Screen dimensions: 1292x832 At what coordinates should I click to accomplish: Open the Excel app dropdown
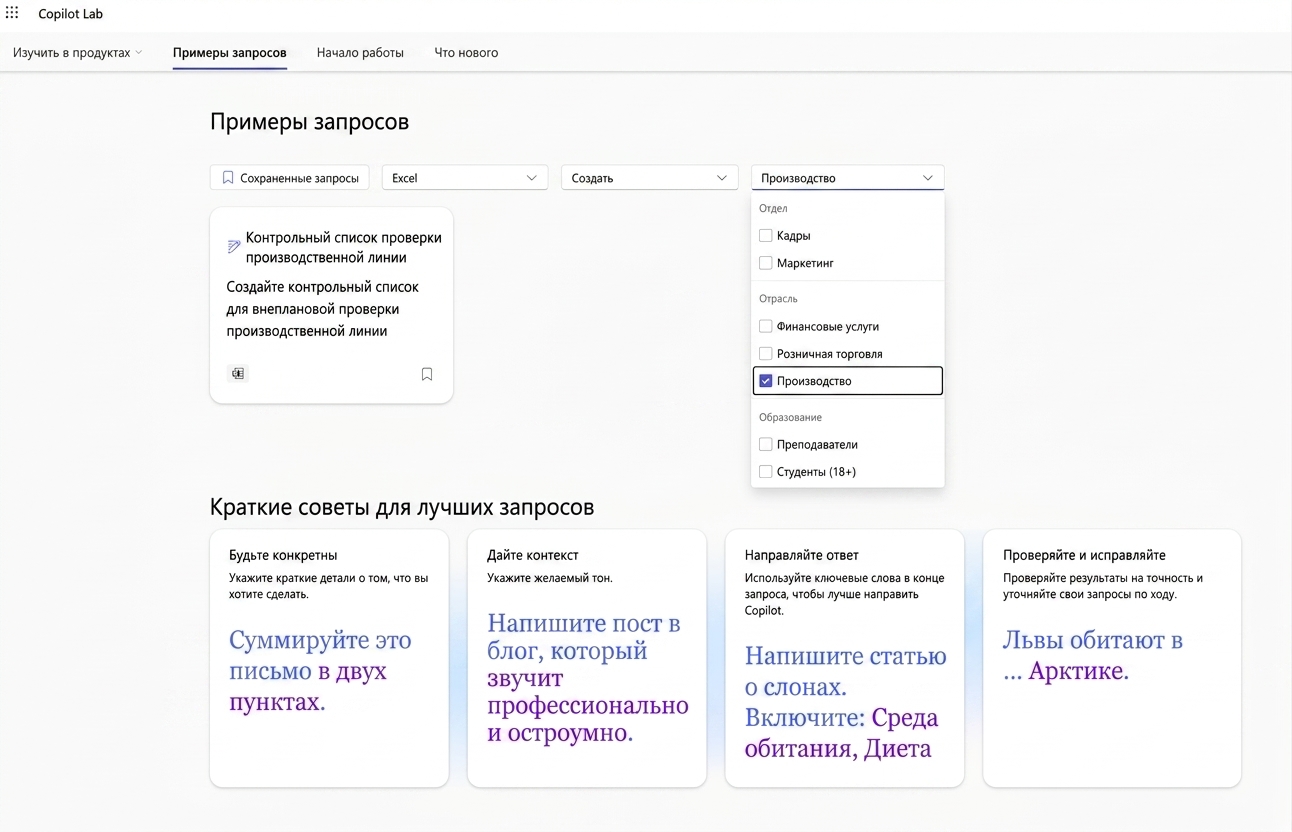464,178
